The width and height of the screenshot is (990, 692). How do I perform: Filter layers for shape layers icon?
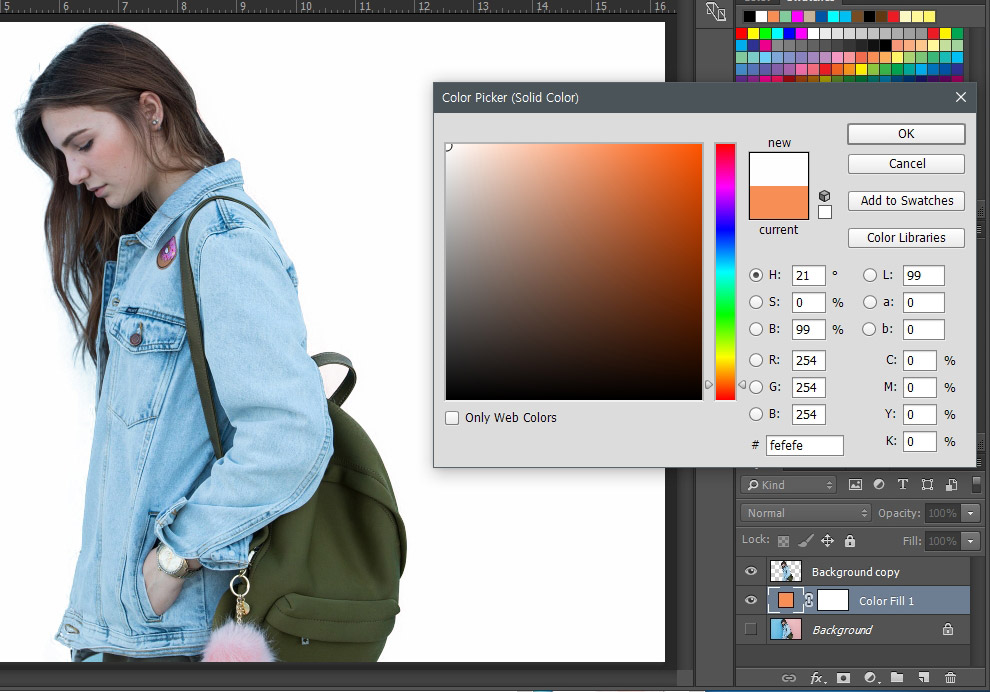tap(927, 484)
